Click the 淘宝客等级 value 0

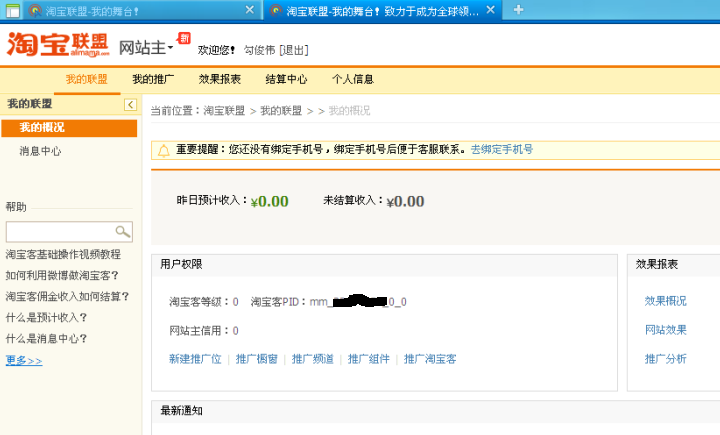tap(236, 302)
